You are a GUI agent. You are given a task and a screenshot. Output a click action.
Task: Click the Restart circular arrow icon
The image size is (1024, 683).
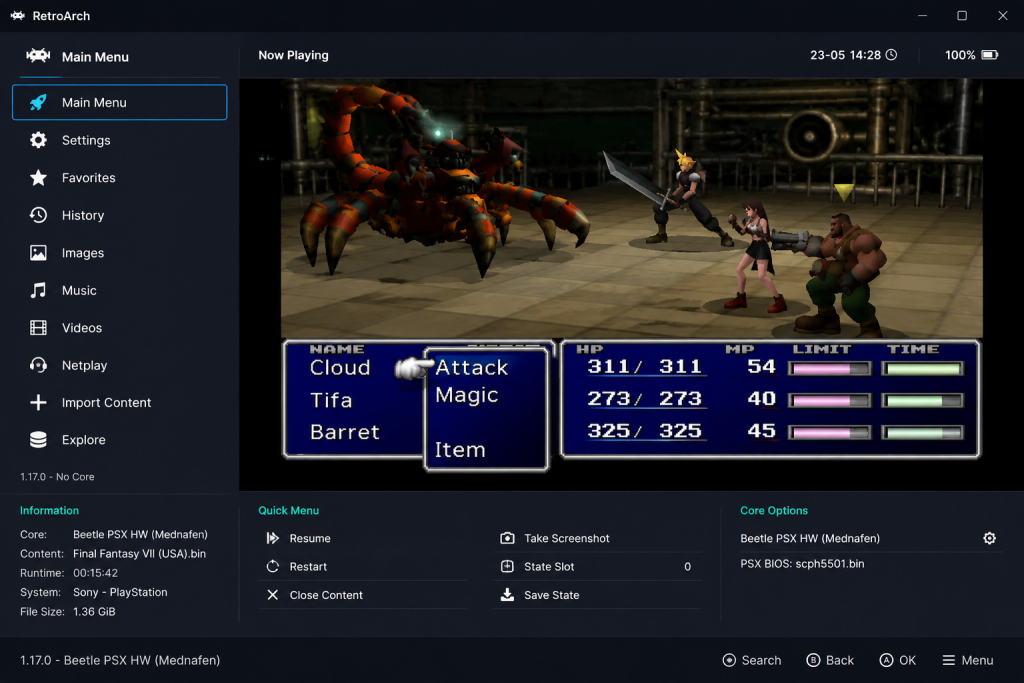click(272, 566)
